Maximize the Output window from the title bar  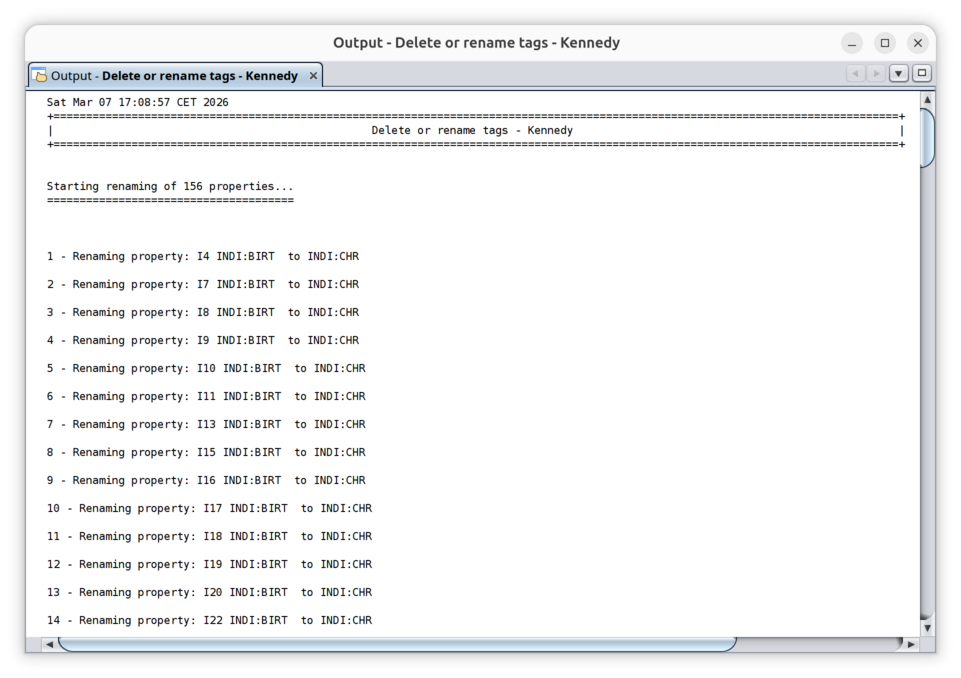[x=885, y=43]
